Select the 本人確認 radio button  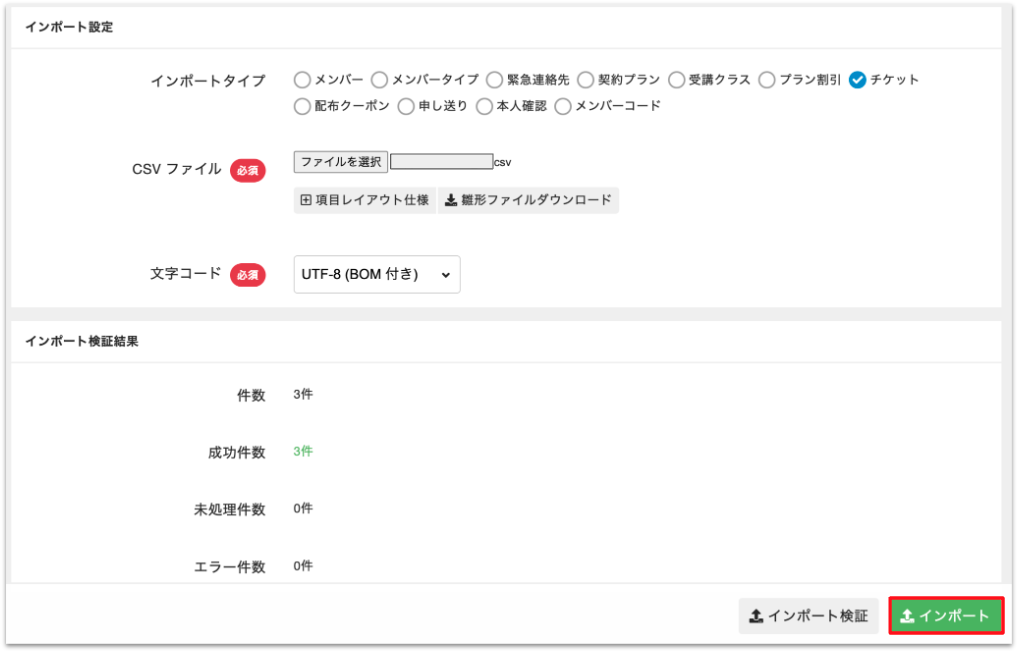pos(485,106)
